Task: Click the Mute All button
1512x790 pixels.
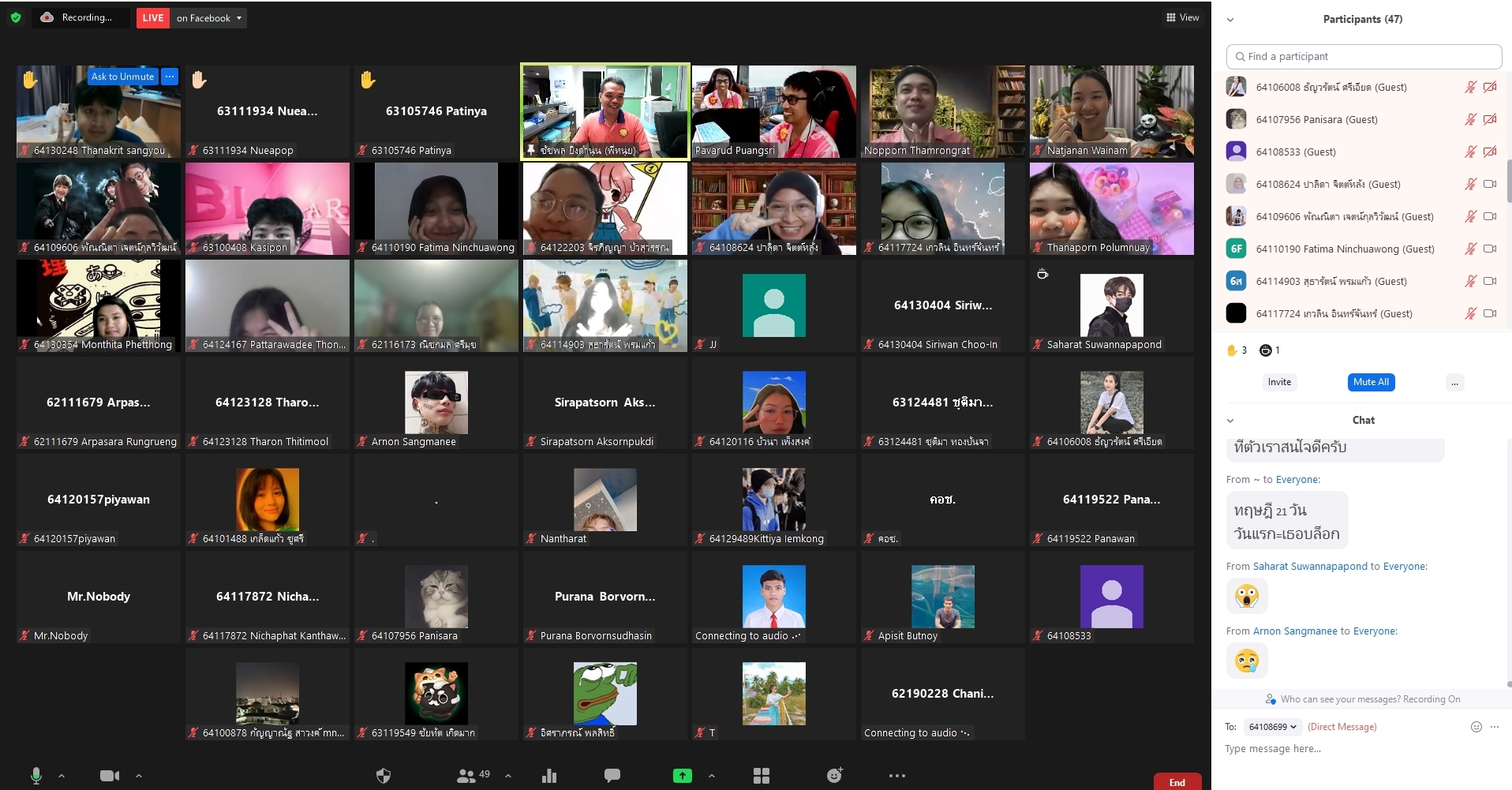Action: coord(1371,382)
